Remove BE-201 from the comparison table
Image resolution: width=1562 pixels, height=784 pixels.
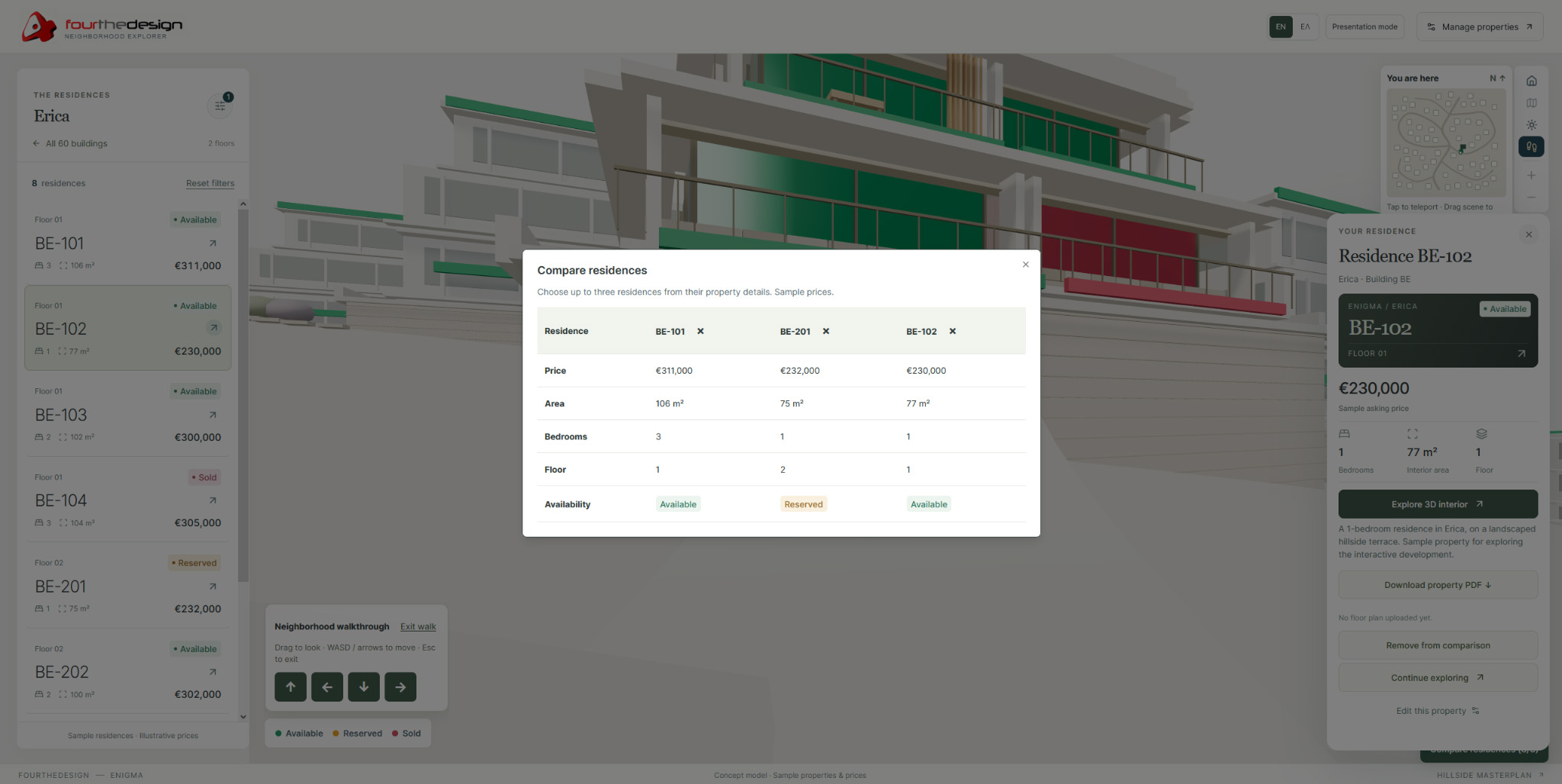(x=825, y=331)
